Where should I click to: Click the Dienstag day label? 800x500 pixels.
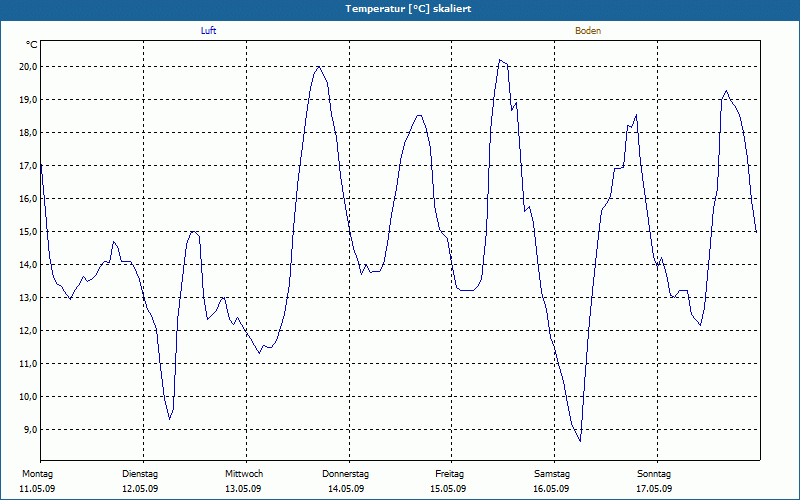coord(140,474)
